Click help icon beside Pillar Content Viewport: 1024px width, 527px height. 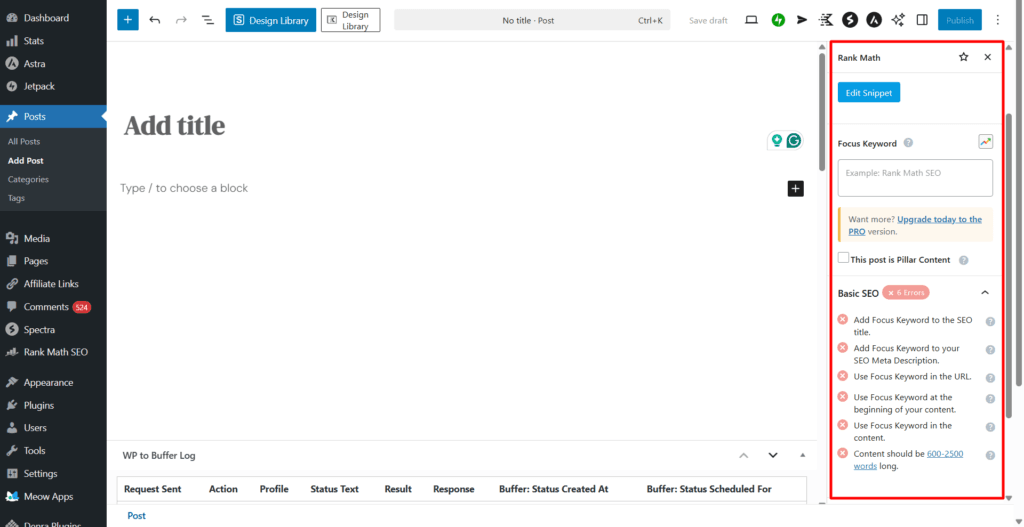coord(963,260)
